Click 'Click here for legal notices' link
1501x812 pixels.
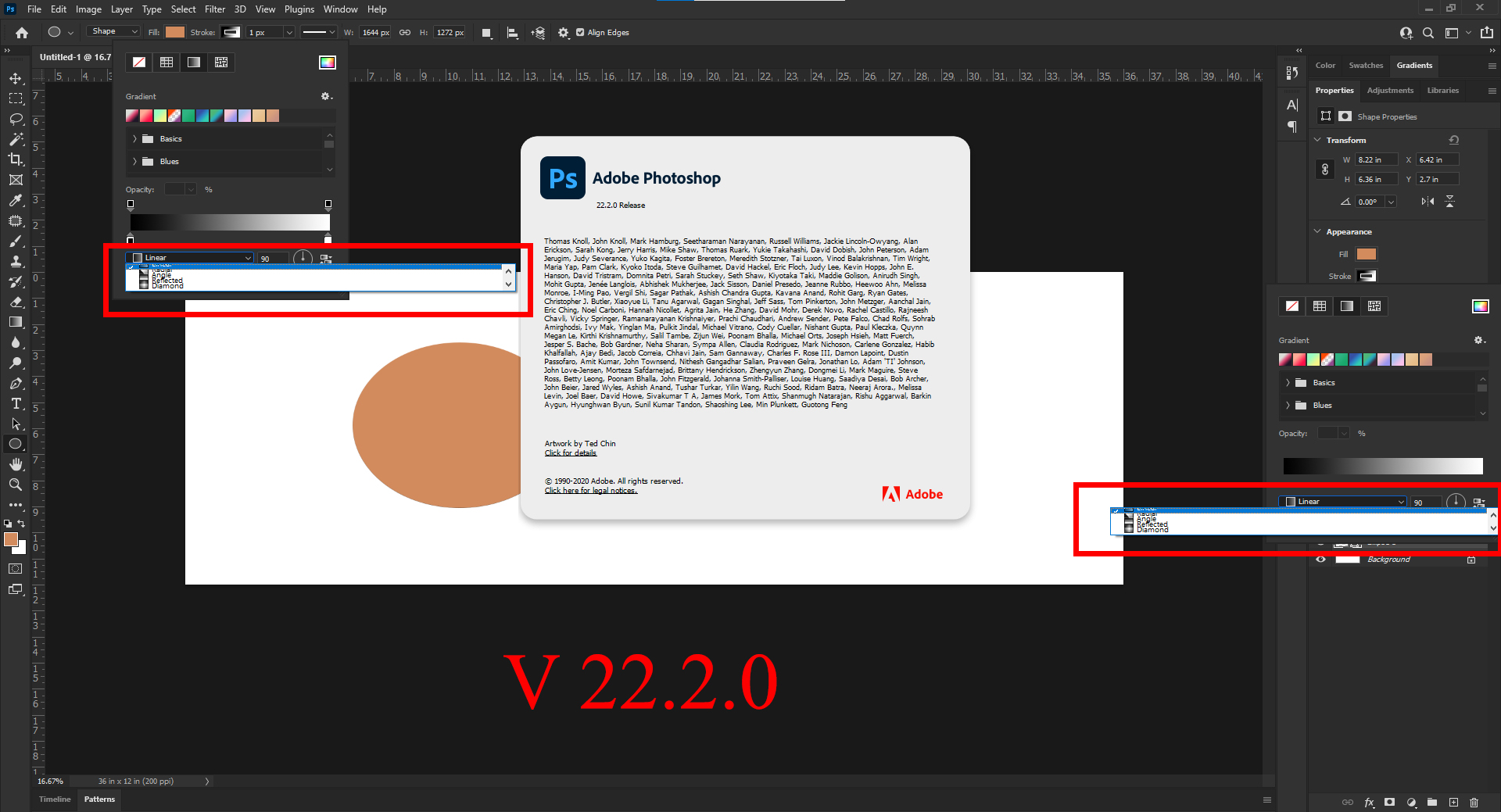click(591, 491)
